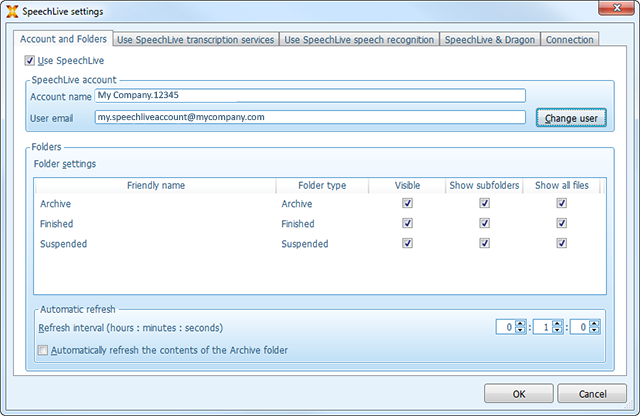Click the Show subfolders column header
The width and height of the screenshot is (640, 416).
click(484, 185)
